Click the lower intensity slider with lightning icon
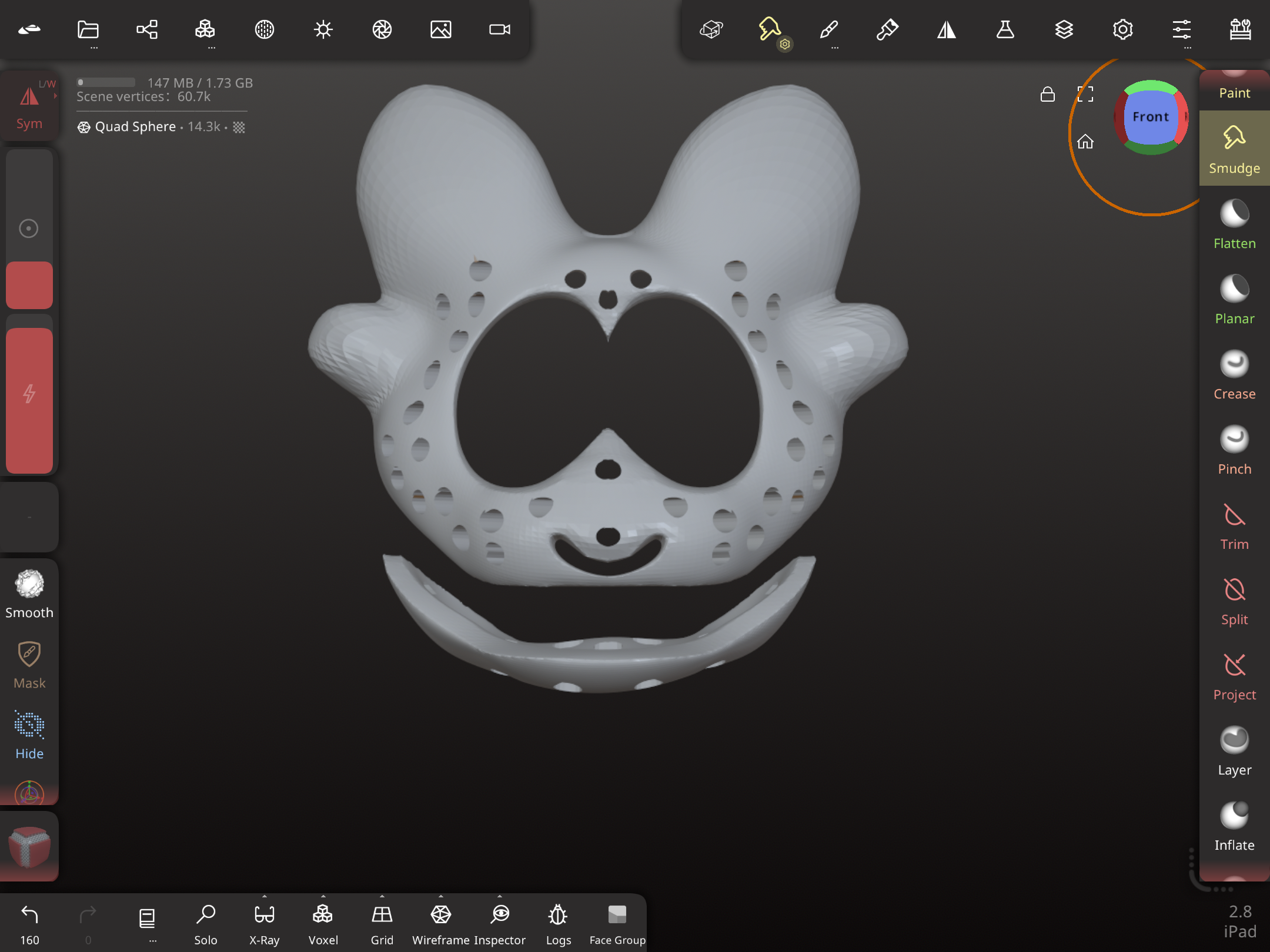The image size is (1270, 952). (x=29, y=394)
